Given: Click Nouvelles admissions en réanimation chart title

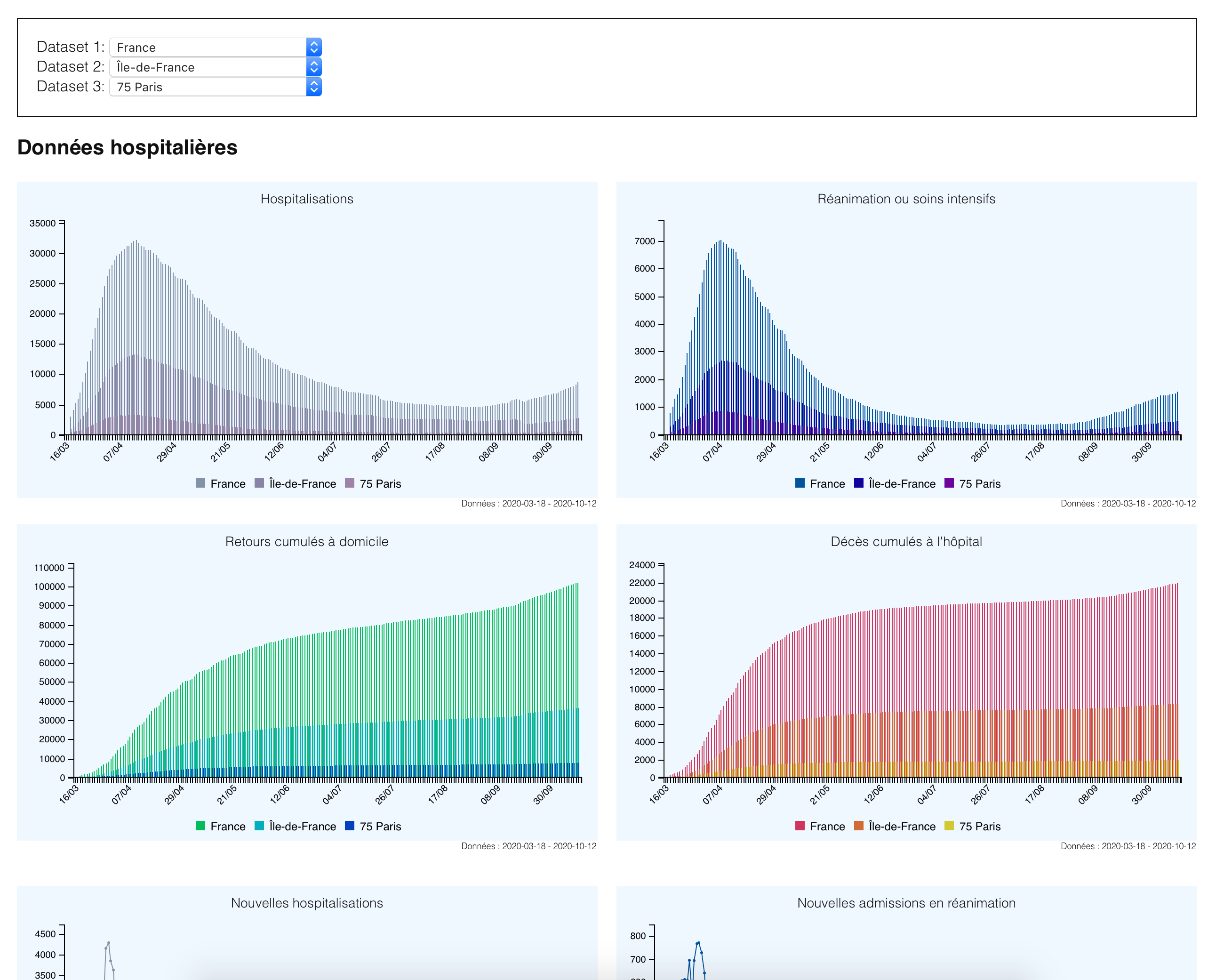Looking at the screenshot, I should pos(906,903).
